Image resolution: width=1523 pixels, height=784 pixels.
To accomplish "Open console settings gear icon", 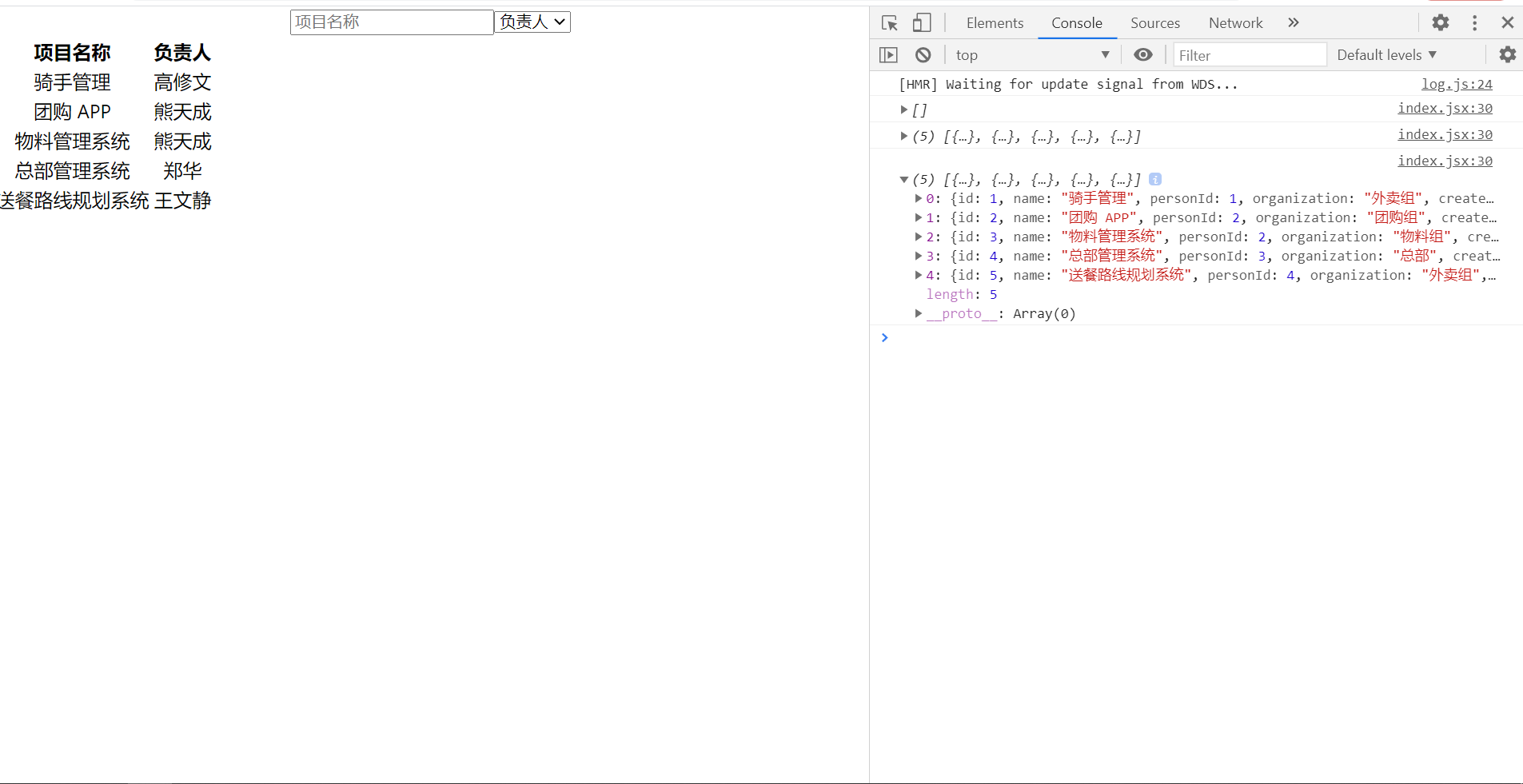I will 1507,55.
